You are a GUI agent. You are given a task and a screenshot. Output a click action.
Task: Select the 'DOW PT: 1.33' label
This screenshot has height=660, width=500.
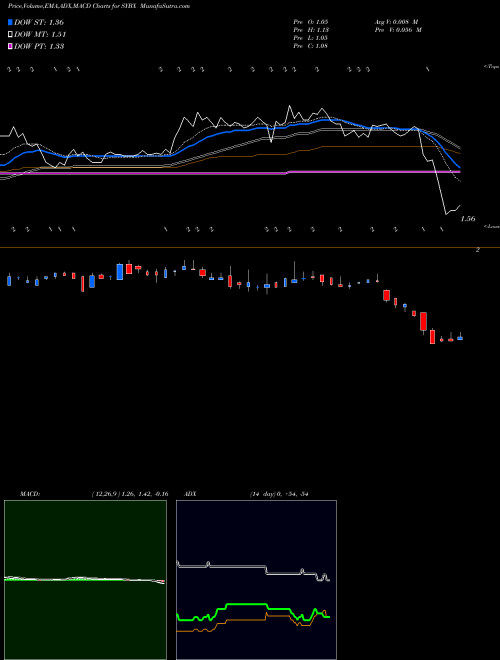[x=39, y=46]
